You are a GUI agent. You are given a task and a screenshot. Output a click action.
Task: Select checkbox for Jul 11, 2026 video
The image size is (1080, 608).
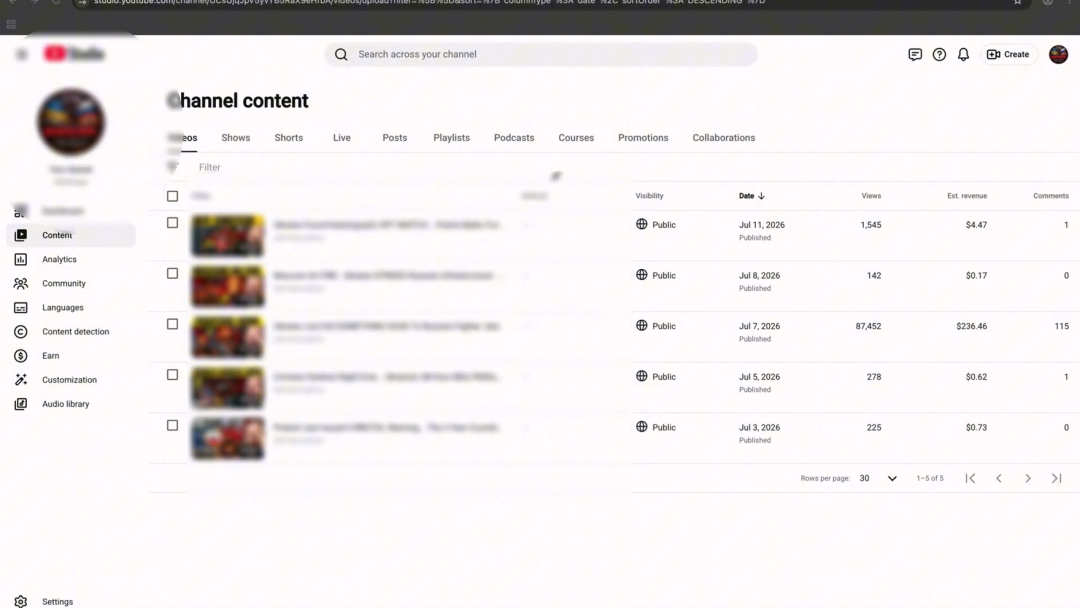(x=172, y=223)
